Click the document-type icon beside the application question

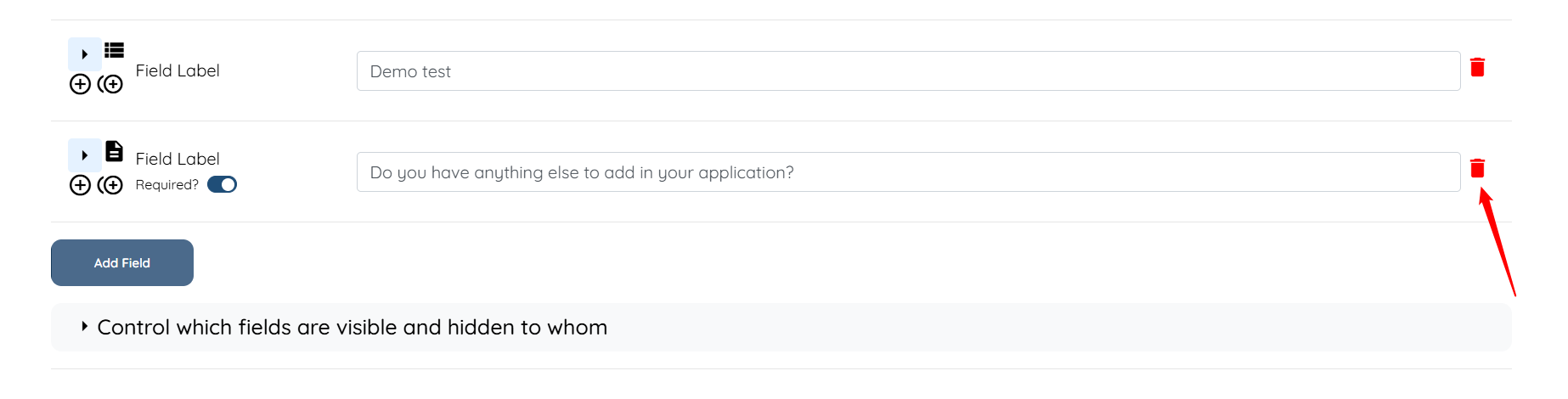point(114,151)
